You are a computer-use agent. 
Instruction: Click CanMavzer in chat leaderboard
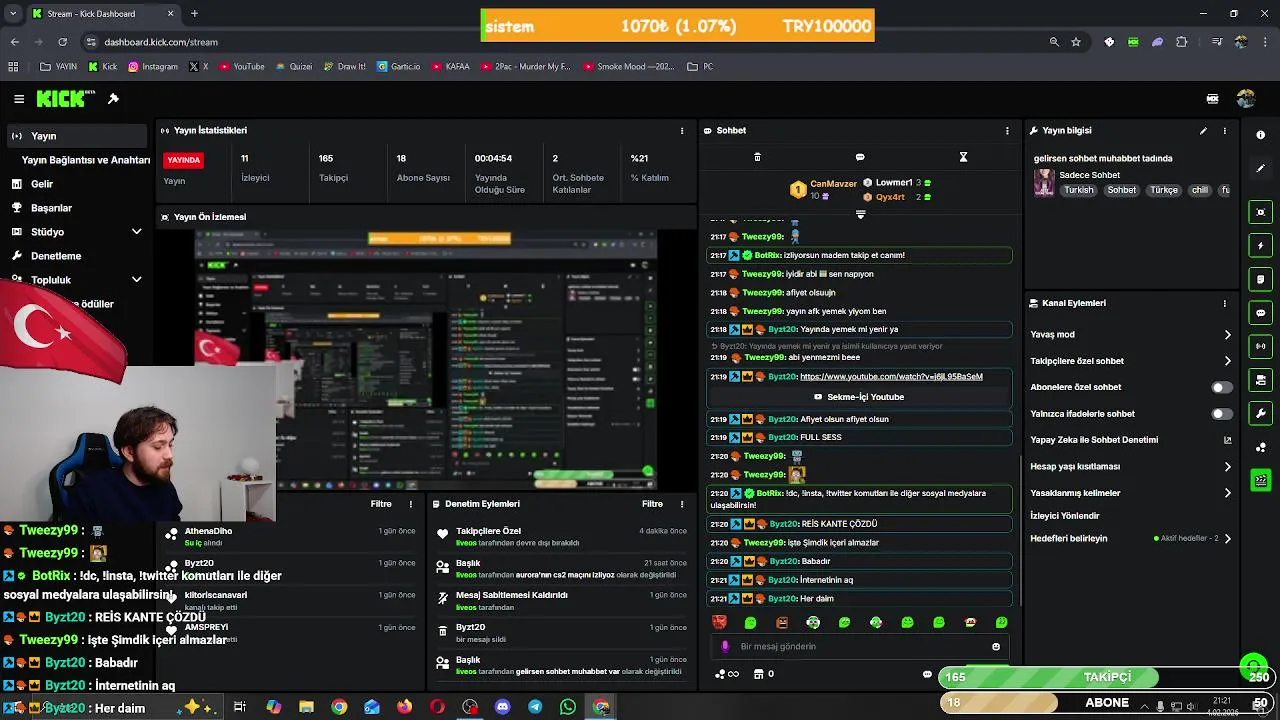pyautogui.click(x=833, y=184)
